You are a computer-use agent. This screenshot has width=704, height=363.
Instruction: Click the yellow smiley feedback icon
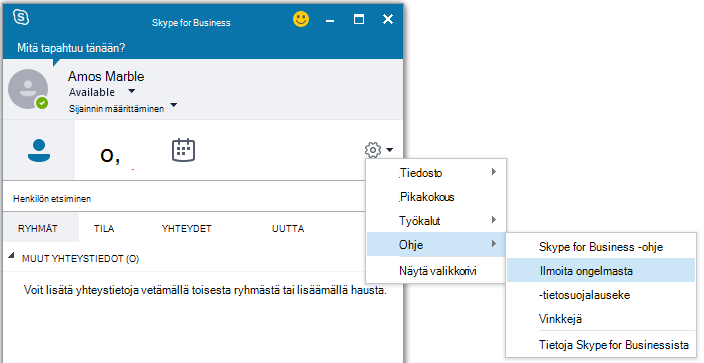(301, 19)
